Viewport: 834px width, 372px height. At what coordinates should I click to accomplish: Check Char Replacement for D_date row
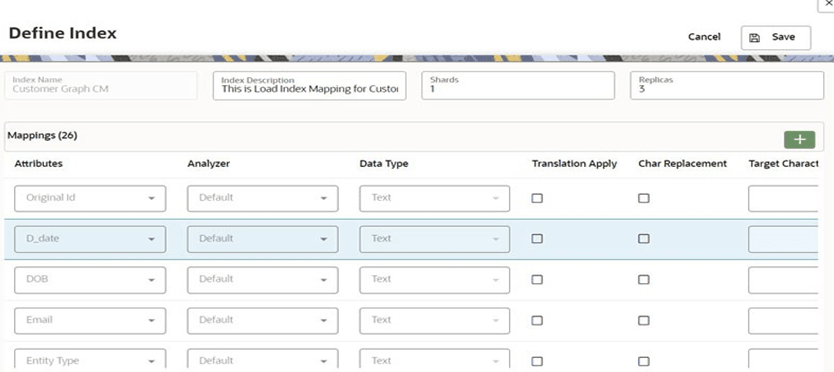click(644, 239)
